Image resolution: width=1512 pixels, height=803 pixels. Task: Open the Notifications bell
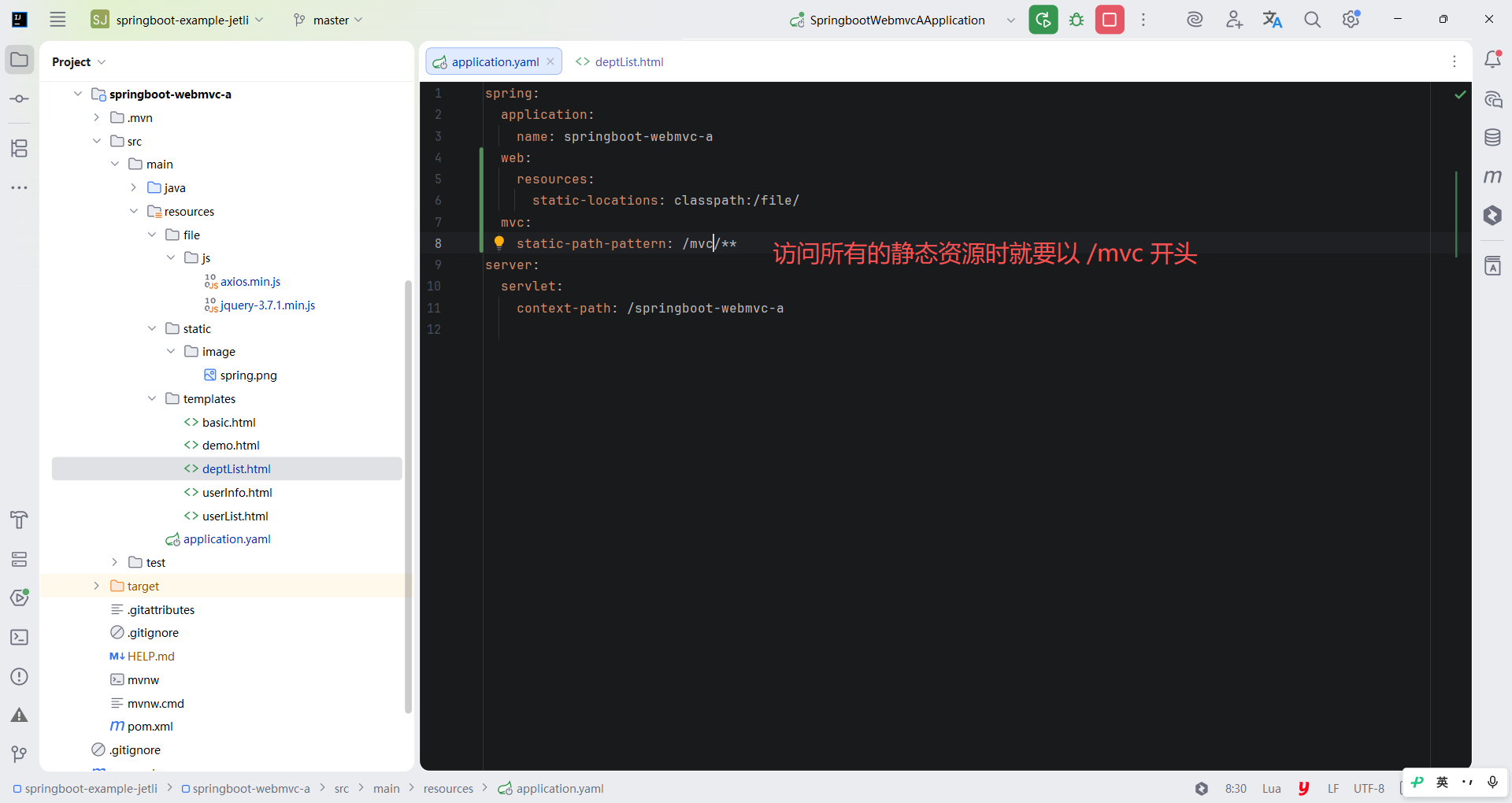[1492, 60]
